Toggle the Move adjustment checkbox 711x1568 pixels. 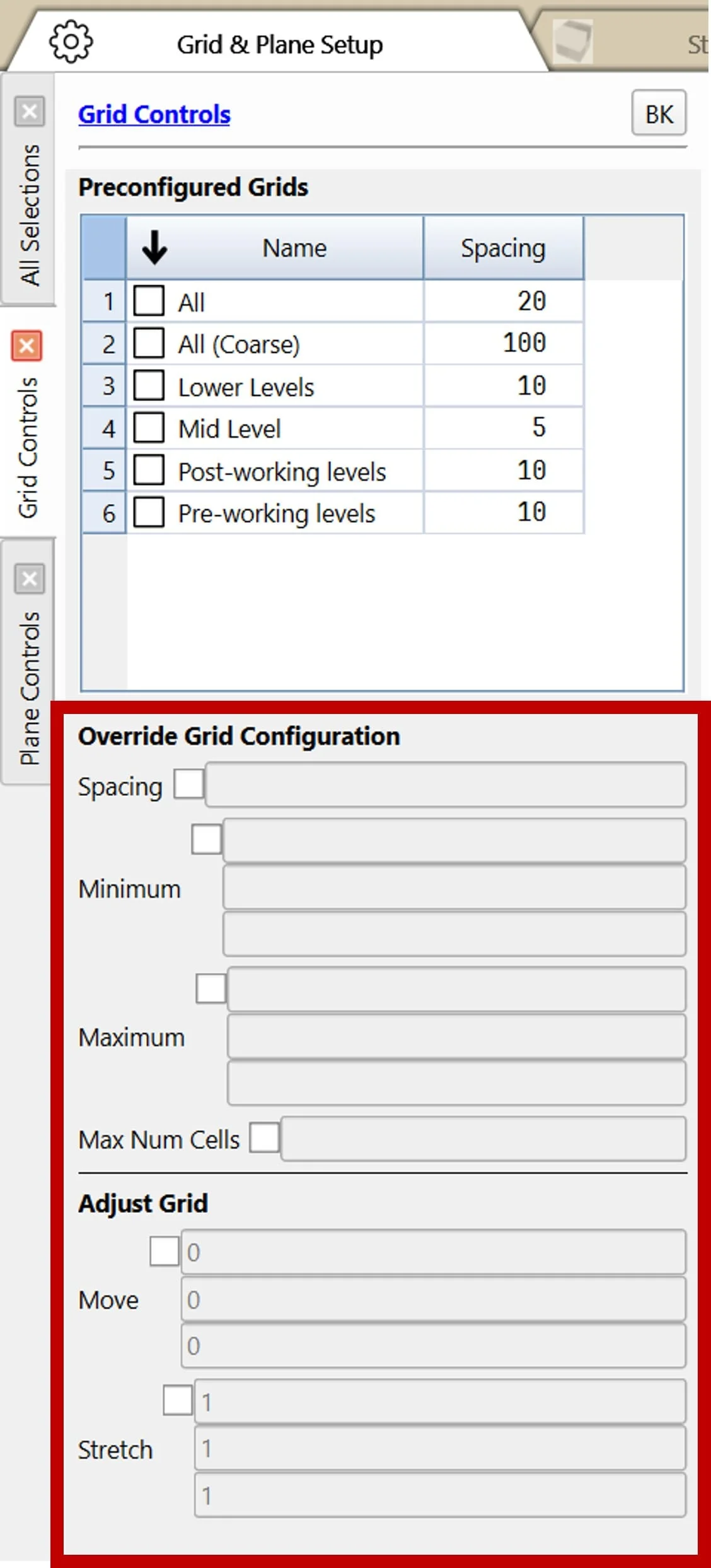point(165,1251)
